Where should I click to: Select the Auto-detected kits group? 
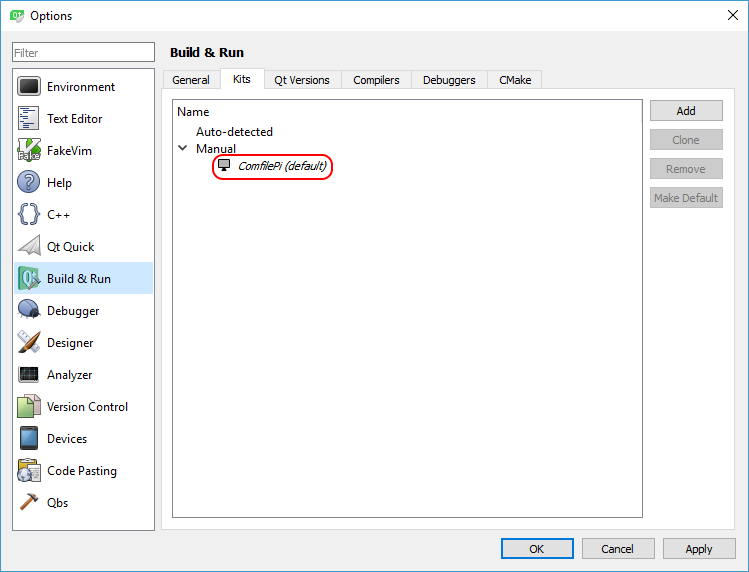pyautogui.click(x=234, y=132)
